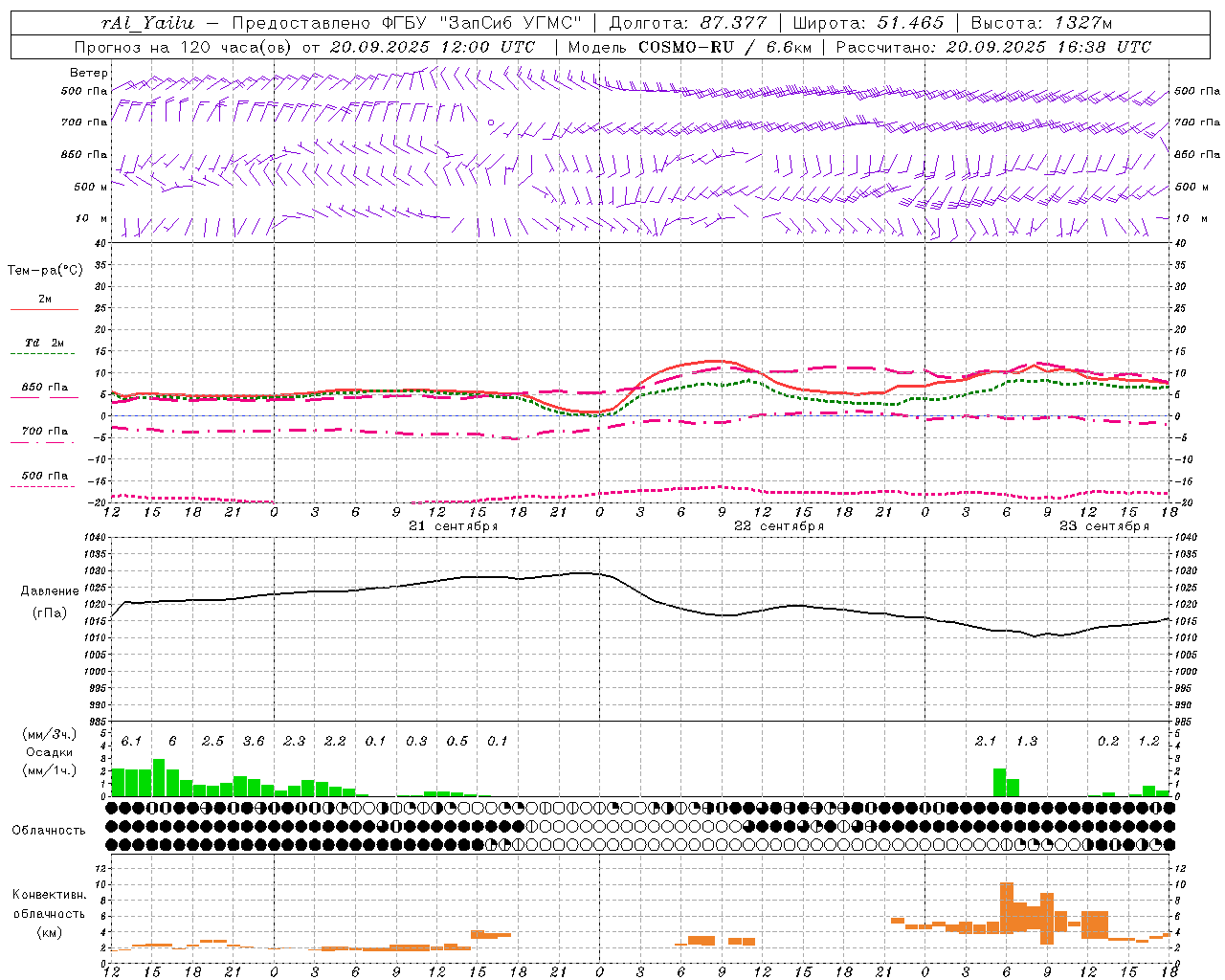Click the (гПа) unit under Давление

pos(50,612)
